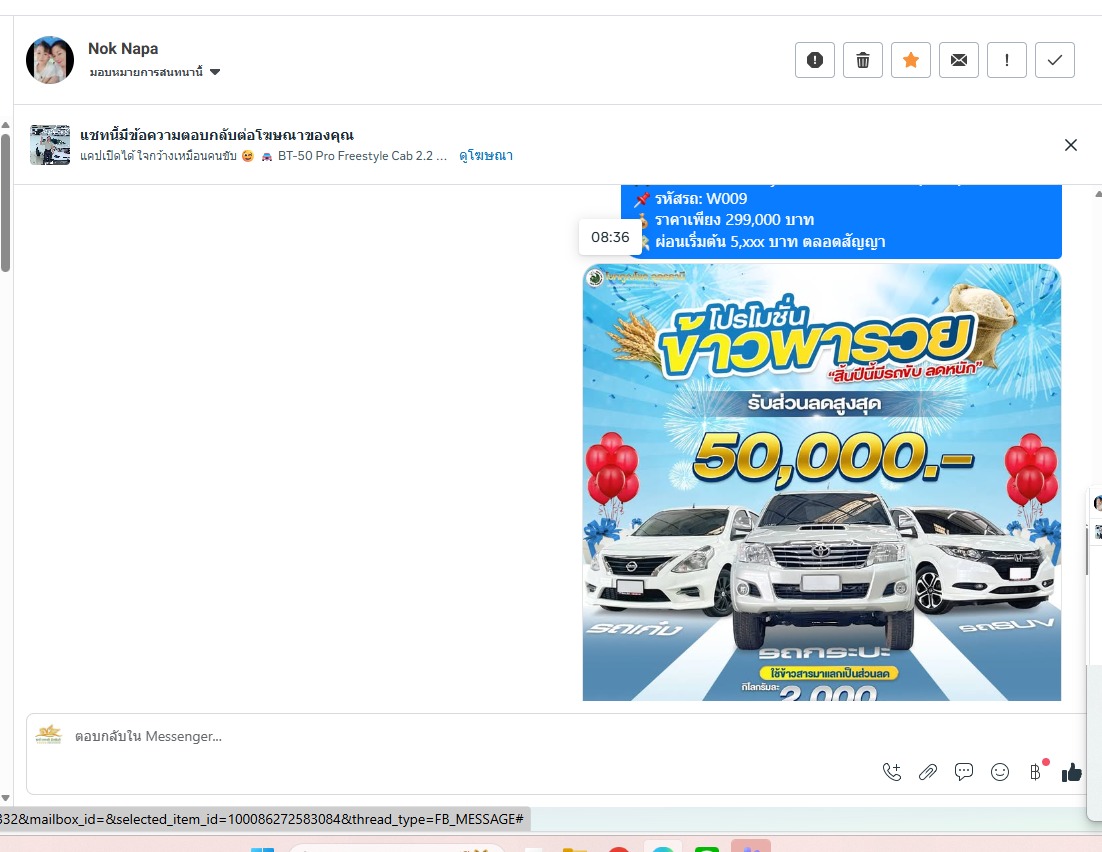This screenshot has width=1102, height=852.
Task: Toggle the orange star follow-up flag
Action: [x=910, y=60]
